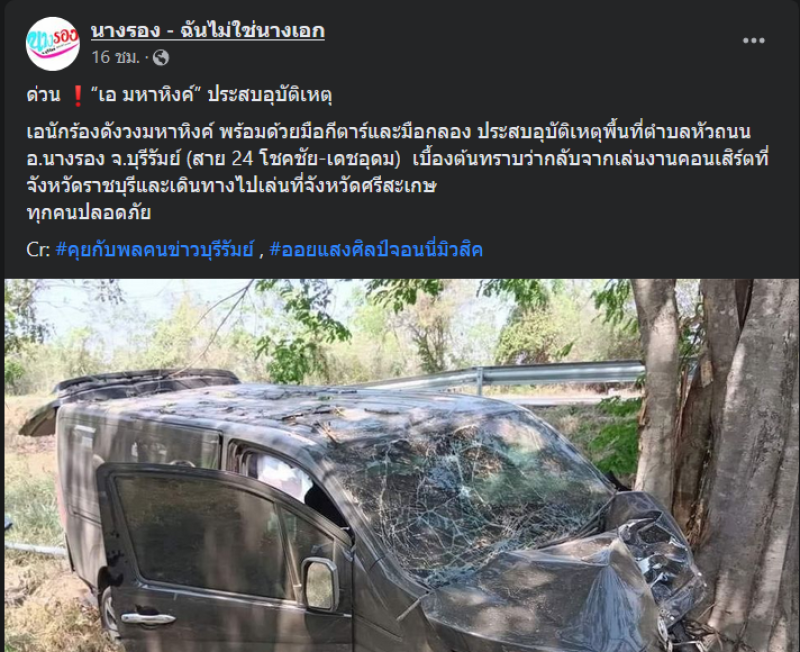Viewport: 800px width, 652px height.
Task: Open the 16 ชม. timestamp link
Action: (x=115, y=57)
